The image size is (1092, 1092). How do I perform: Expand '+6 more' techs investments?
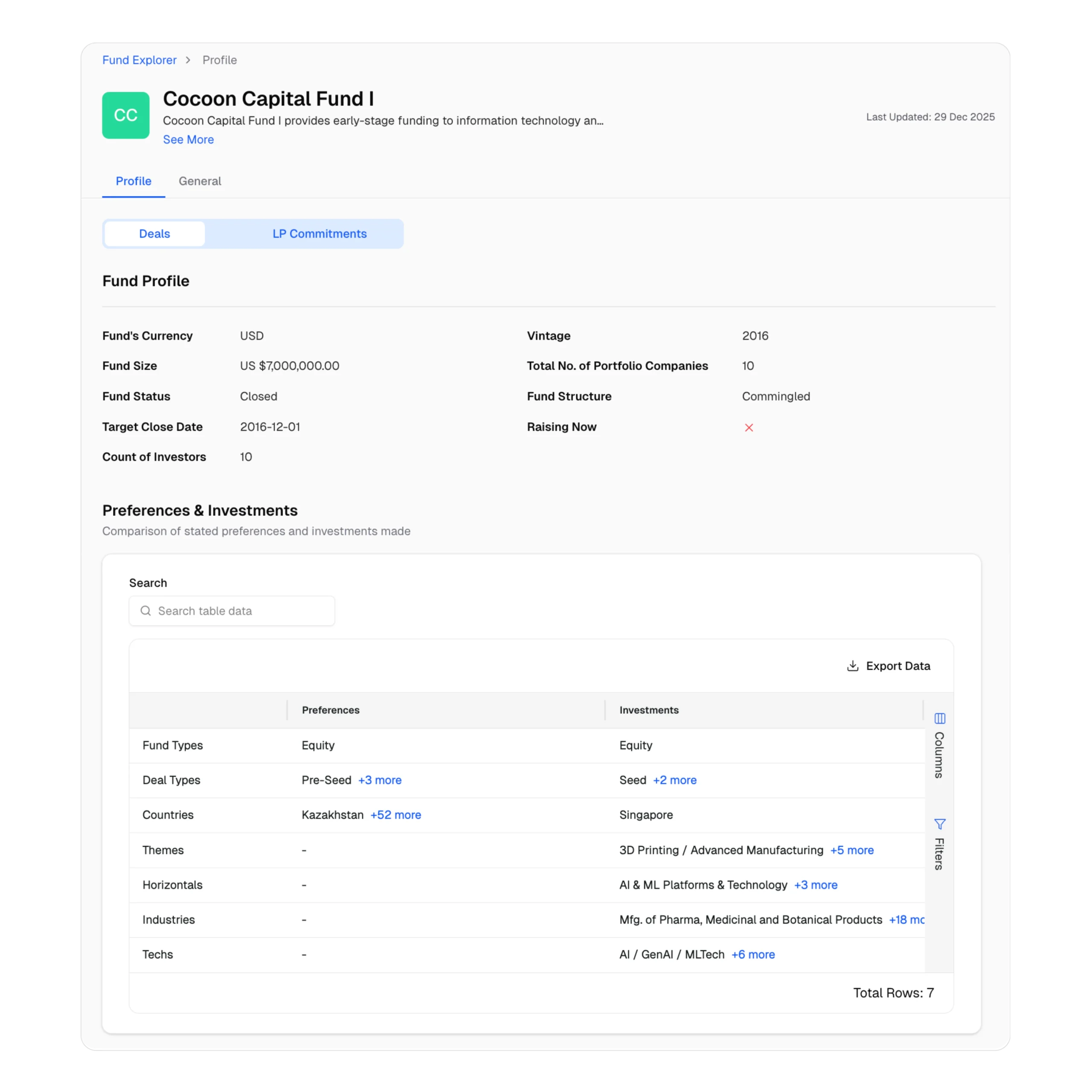pos(753,954)
